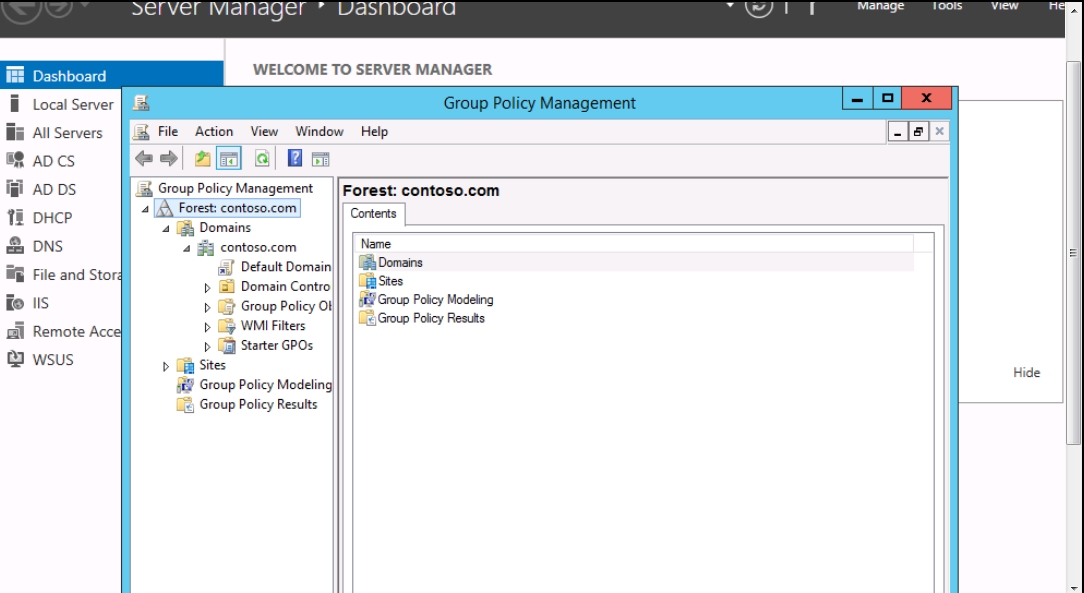Click Domains text in Contents list

(400, 263)
